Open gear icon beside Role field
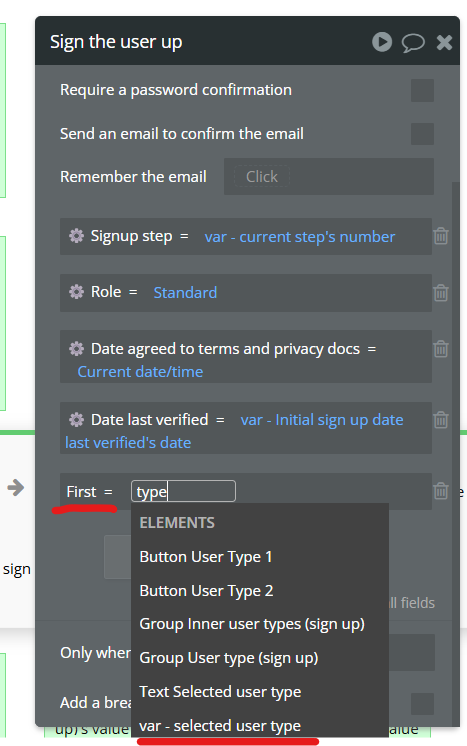Image resolution: width=467 pixels, height=746 pixels. (x=76, y=292)
